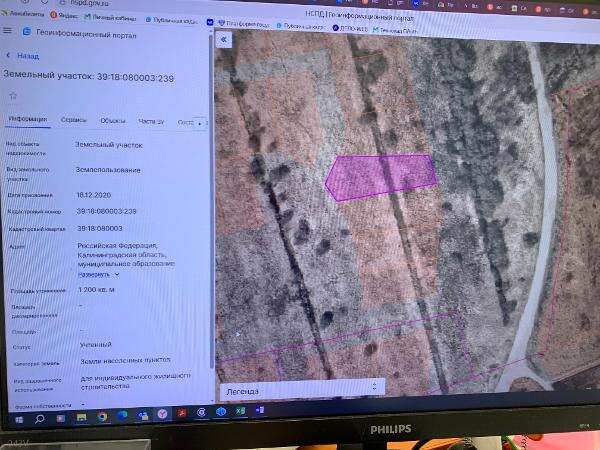Click the cadastral number value 39:18:080003:239
The width and height of the screenshot is (600, 450).
click(106, 211)
